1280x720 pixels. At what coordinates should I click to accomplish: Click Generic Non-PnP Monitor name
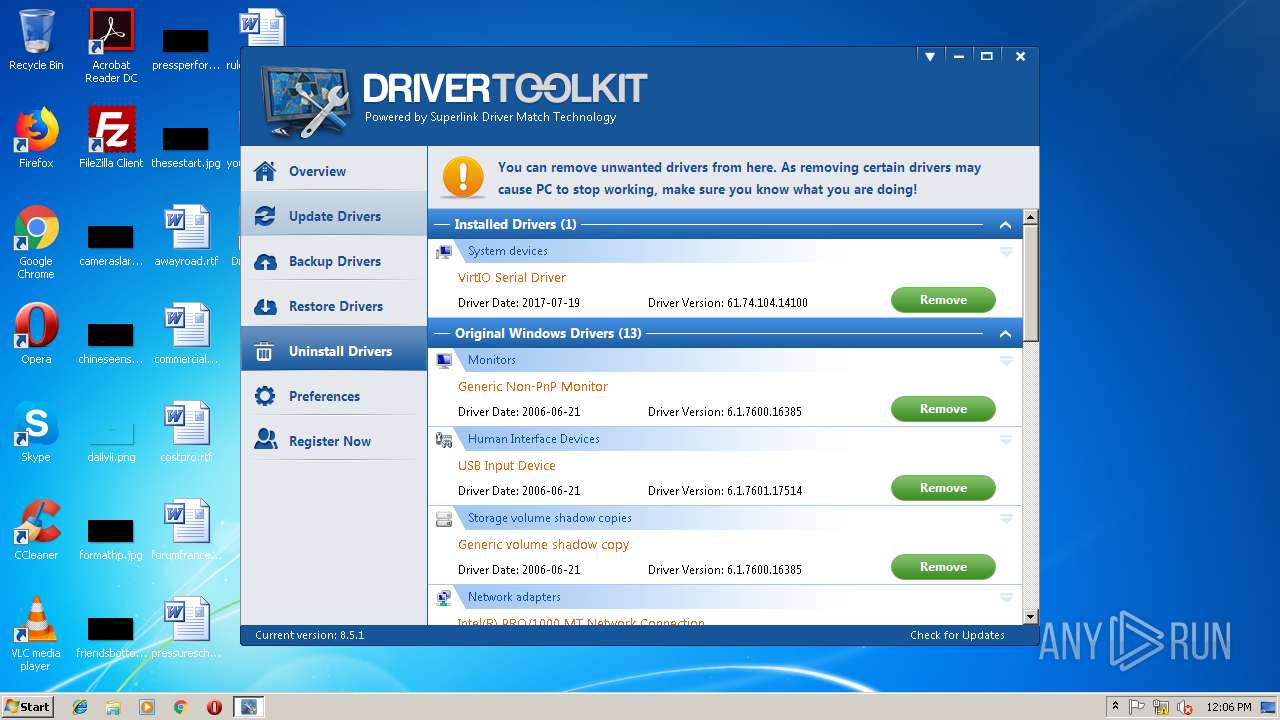pos(533,387)
